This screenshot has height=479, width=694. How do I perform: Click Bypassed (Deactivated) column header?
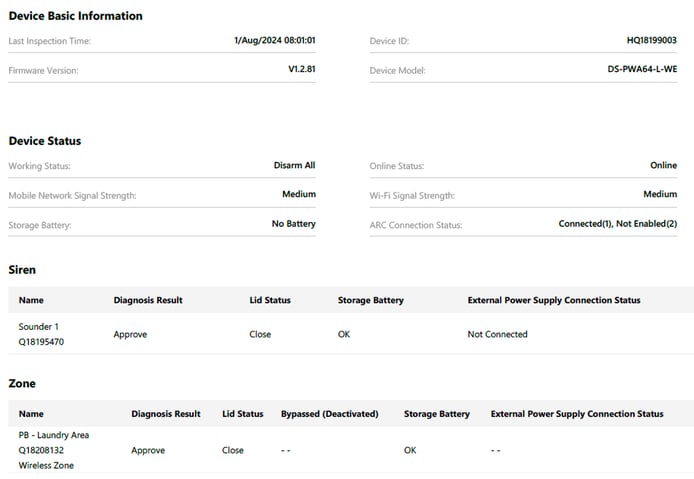(x=330, y=414)
